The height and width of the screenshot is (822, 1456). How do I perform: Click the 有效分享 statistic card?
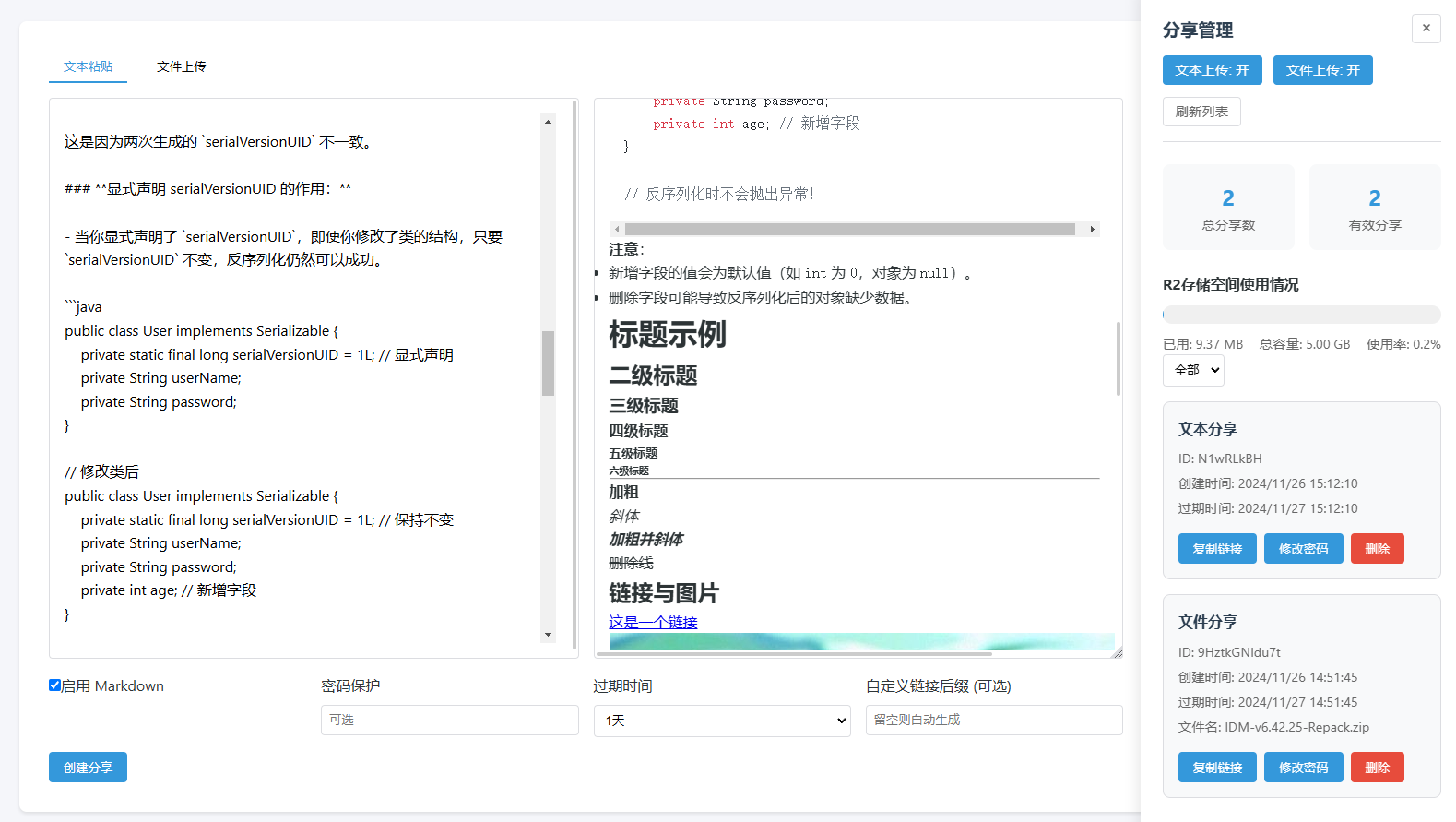click(x=1375, y=208)
